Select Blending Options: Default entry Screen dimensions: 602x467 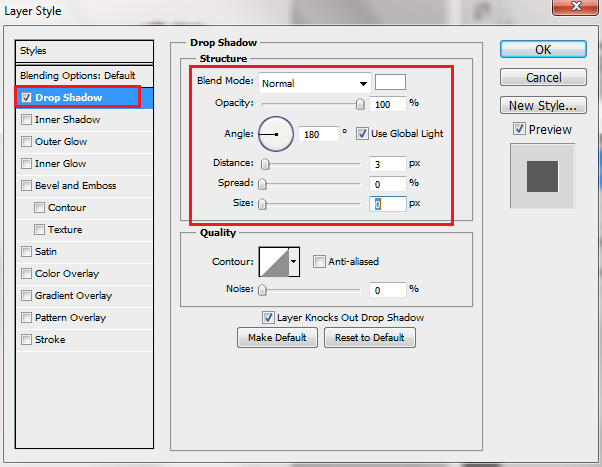tap(84, 76)
